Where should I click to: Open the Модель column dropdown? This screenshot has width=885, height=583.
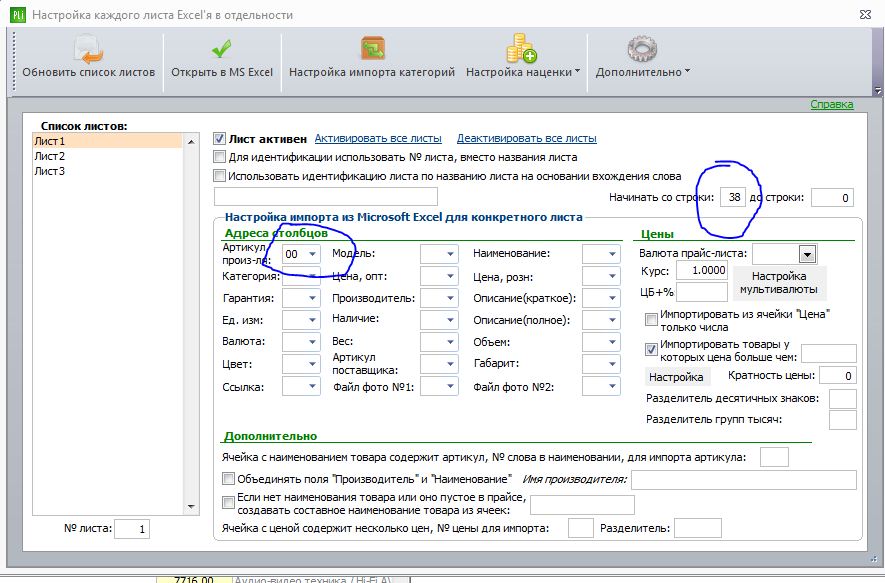tap(450, 254)
